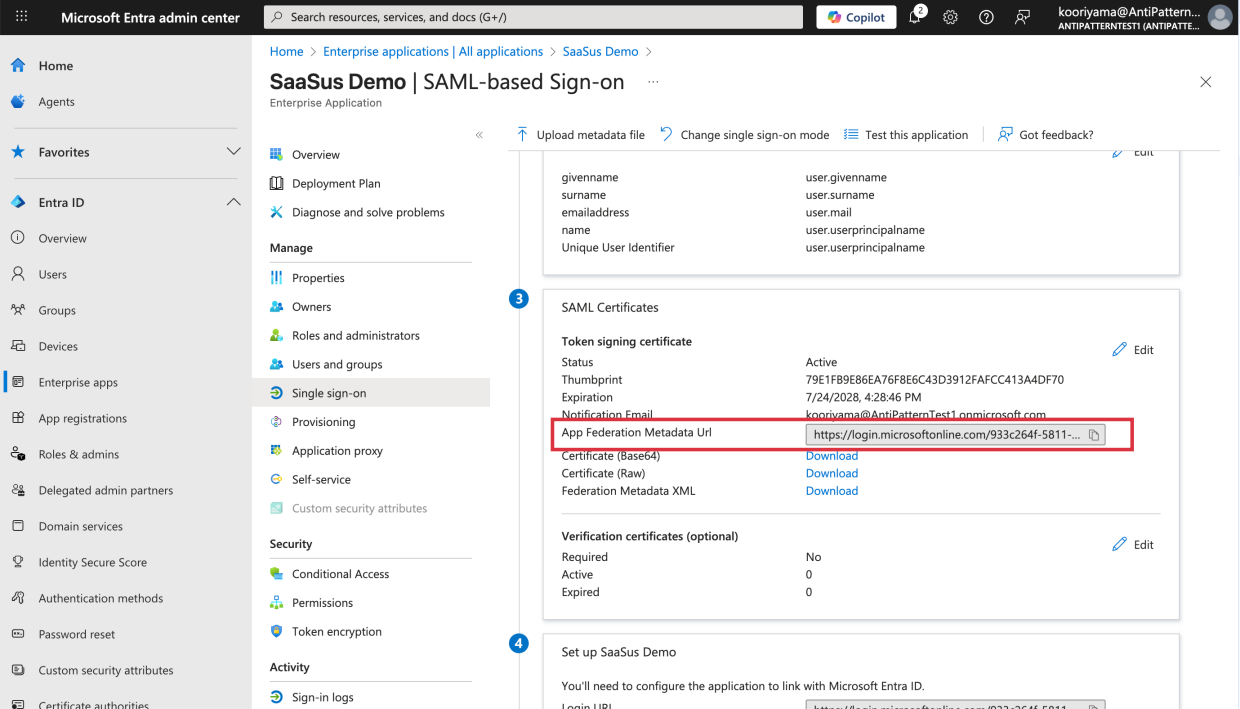Select Single sign-on in resource menu
Viewport: 1240px width, 709px height.
point(371,393)
